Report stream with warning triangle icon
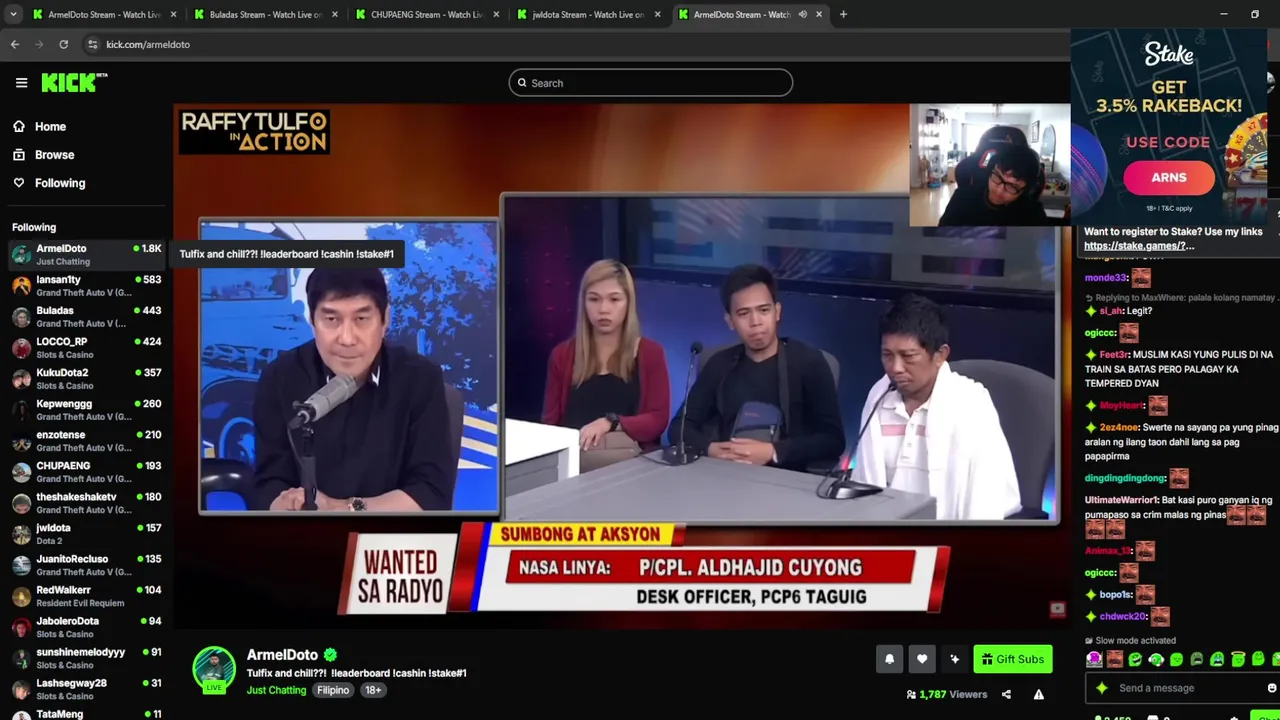The width and height of the screenshot is (1280, 720). point(1039,694)
